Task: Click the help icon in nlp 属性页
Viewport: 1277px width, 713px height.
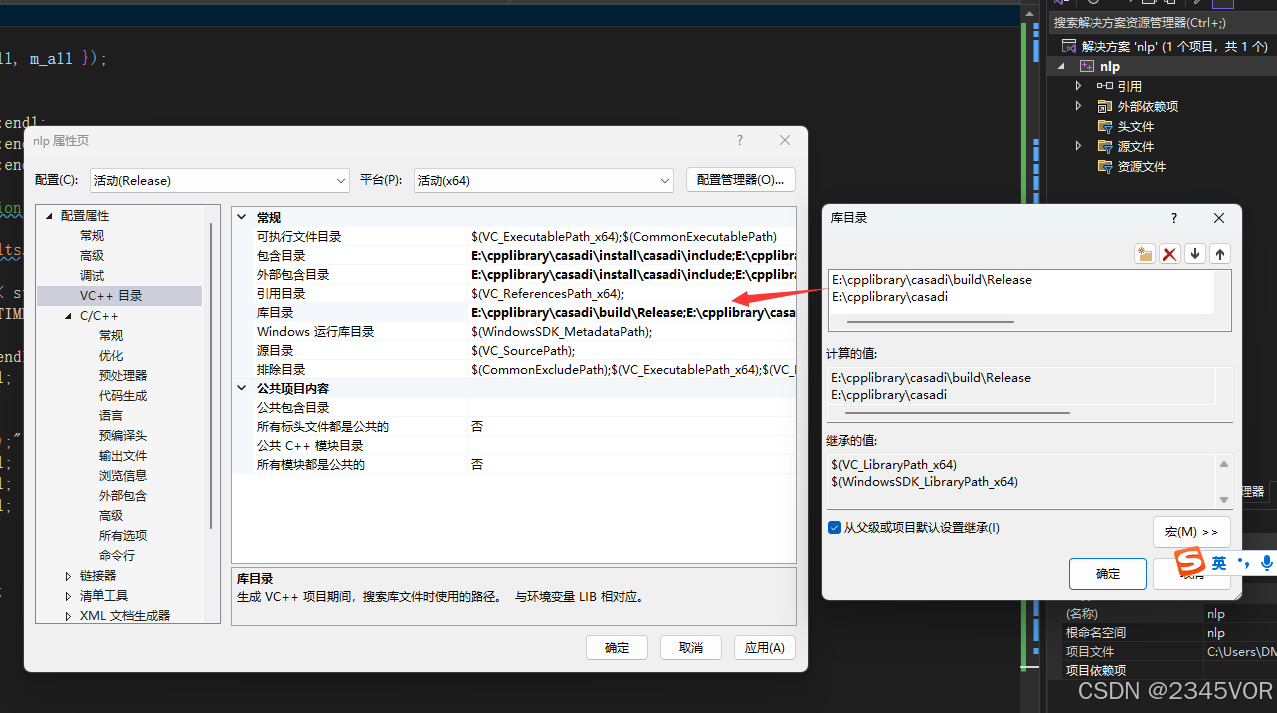Action: pos(739,140)
